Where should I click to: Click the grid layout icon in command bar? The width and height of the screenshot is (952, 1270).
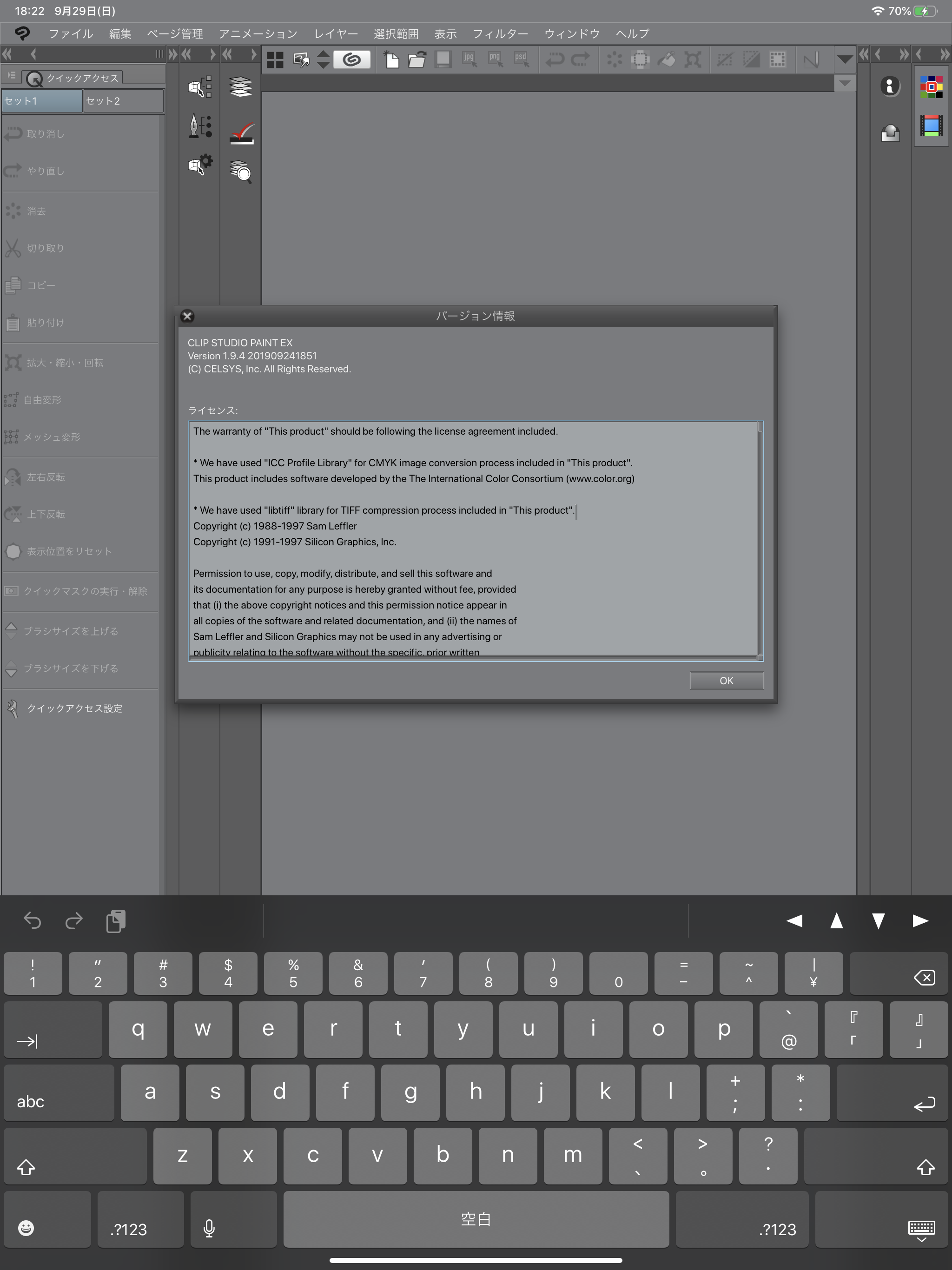[x=275, y=60]
